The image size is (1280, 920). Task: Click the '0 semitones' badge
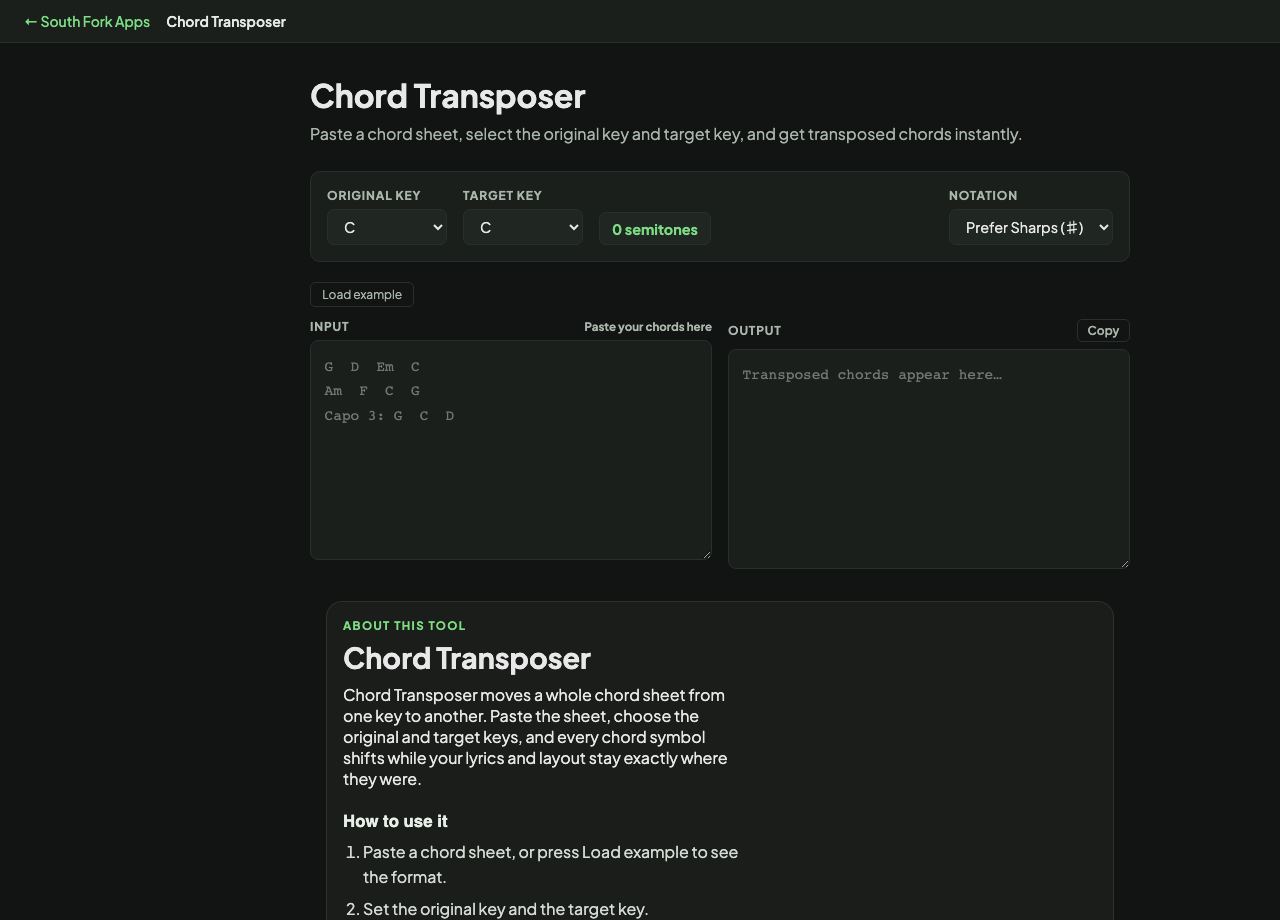point(655,229)
